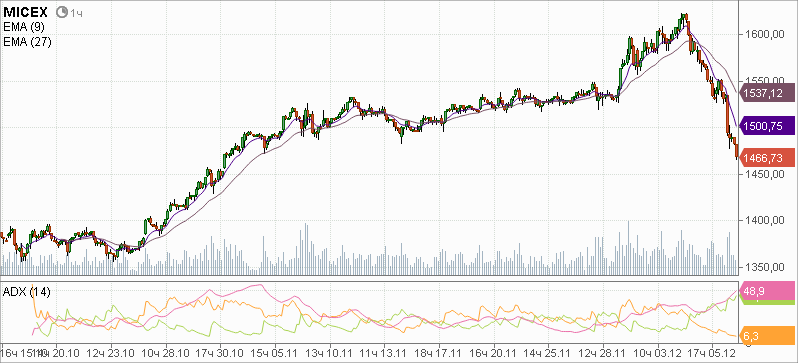Click the 1ч timeframe label
798x363 pixels.
click(76, 13)
